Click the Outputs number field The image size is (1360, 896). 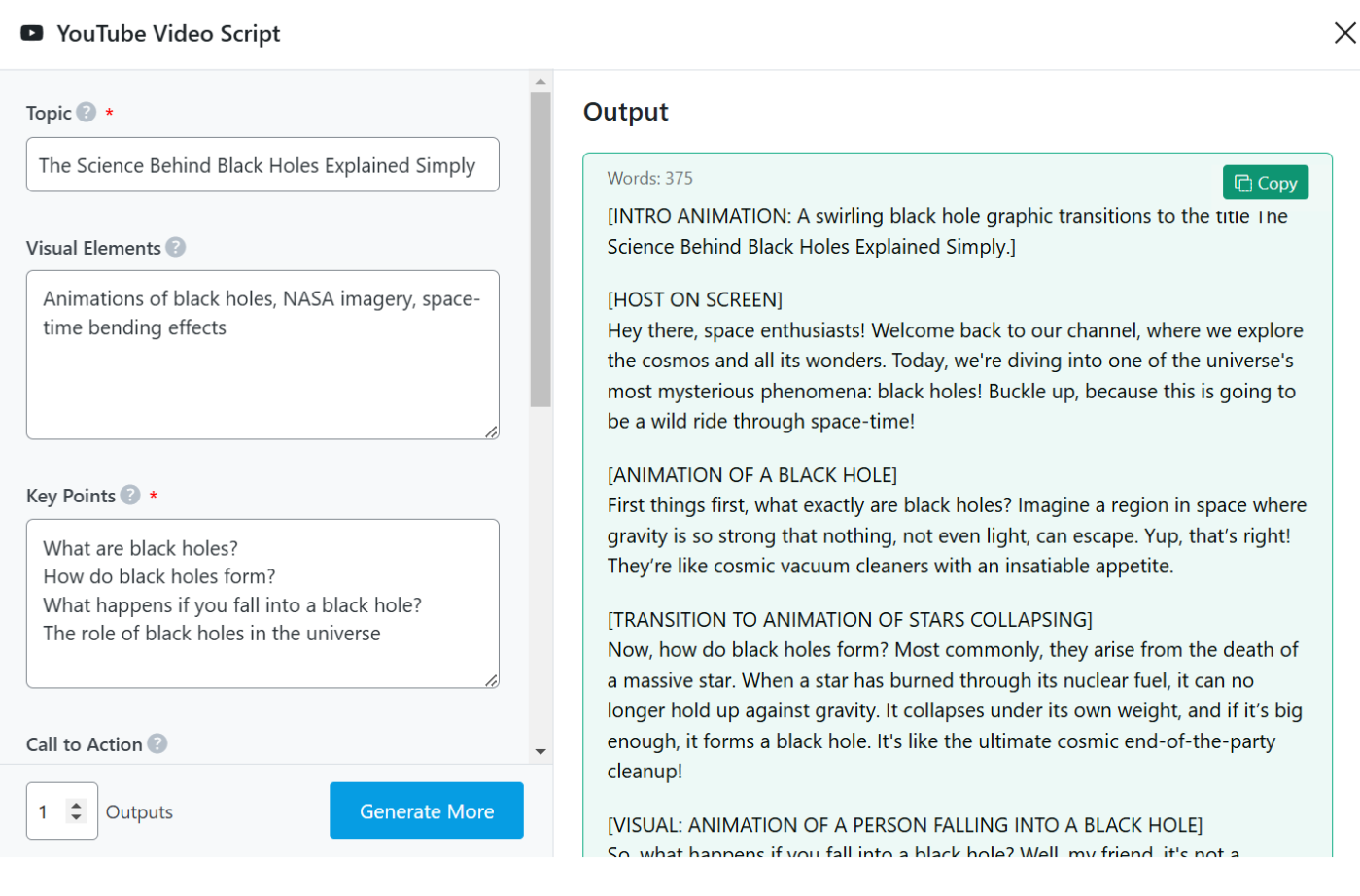pyautogui.click(x=47, y=811)
